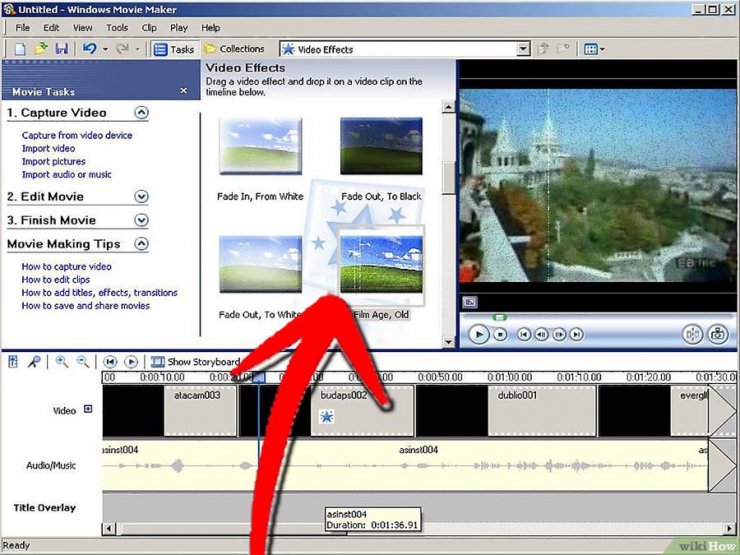The image size is (740, 555).
Task: Toggle the Collections pane button
Action: pyautogui.click(x=234, y=49)
